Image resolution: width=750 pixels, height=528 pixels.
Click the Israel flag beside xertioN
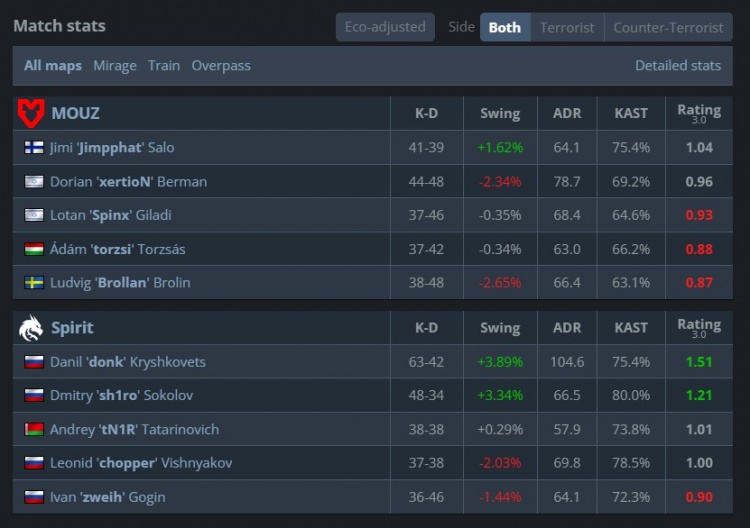[34, 182]
